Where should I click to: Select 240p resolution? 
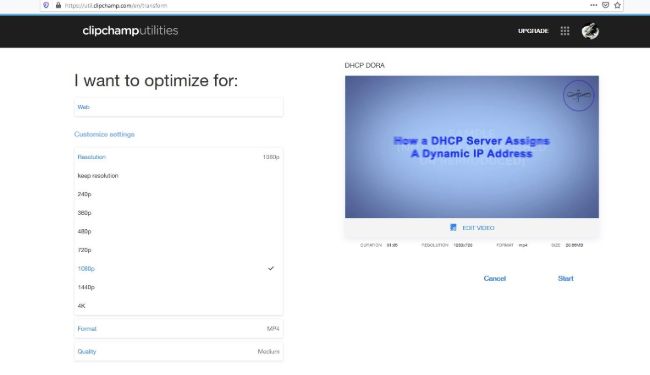click(x=179, y=194)
